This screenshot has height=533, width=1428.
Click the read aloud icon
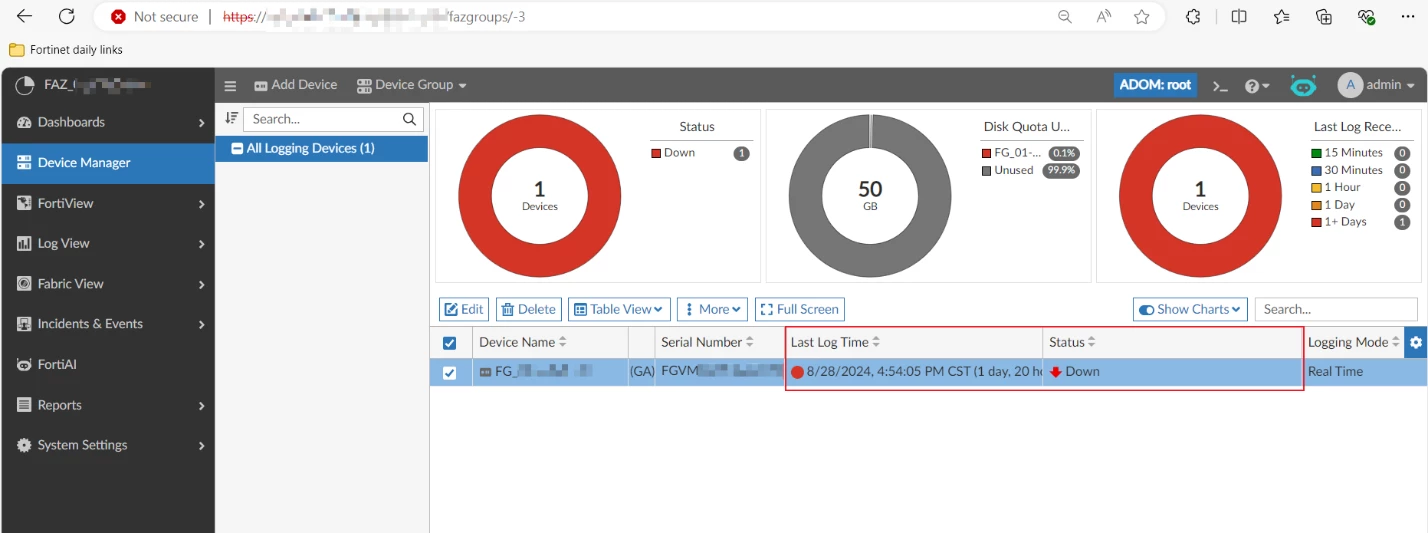[x=1104, y=17]
